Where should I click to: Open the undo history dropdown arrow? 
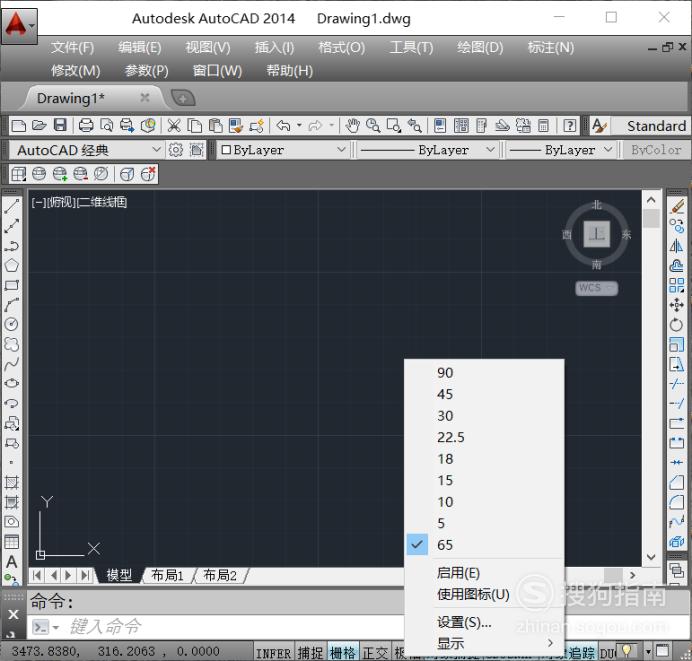click(299, 126)
